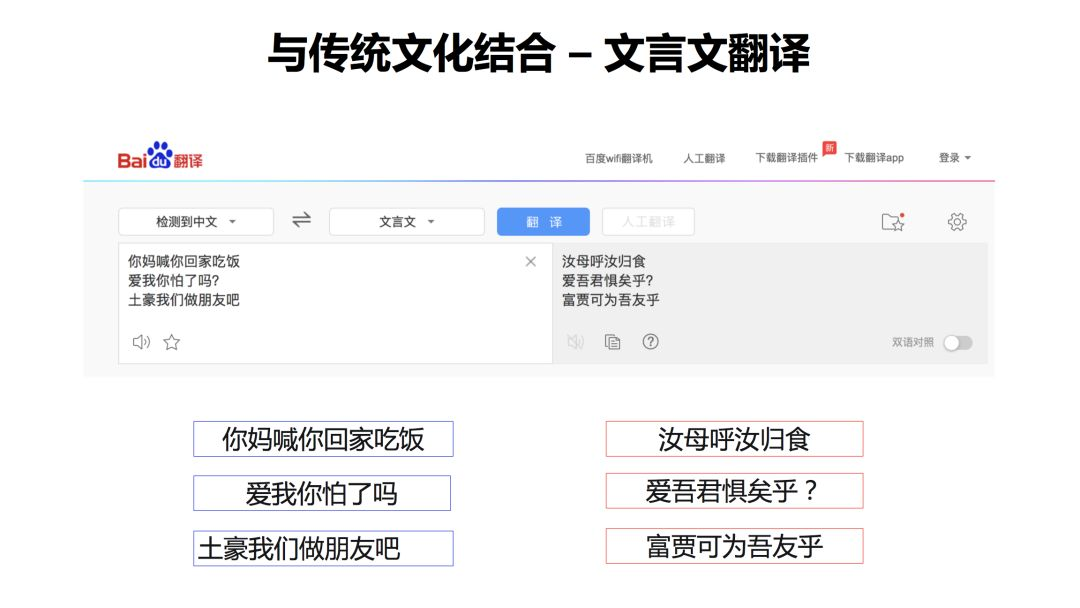Play audio of the source text
This screenshot has height=608, width=1080.
141,342
